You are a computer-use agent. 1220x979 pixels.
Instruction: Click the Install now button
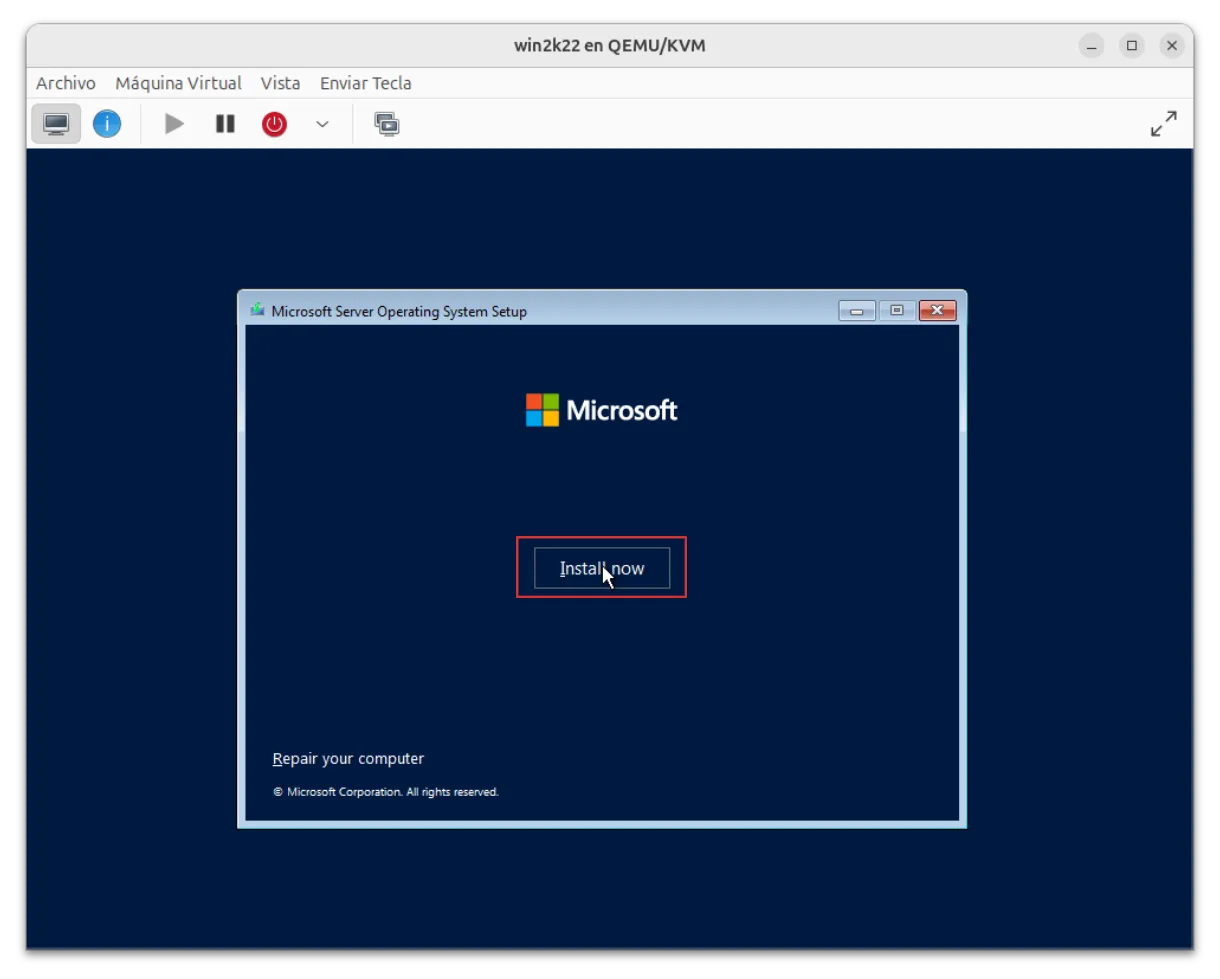(x=601, y=568)
